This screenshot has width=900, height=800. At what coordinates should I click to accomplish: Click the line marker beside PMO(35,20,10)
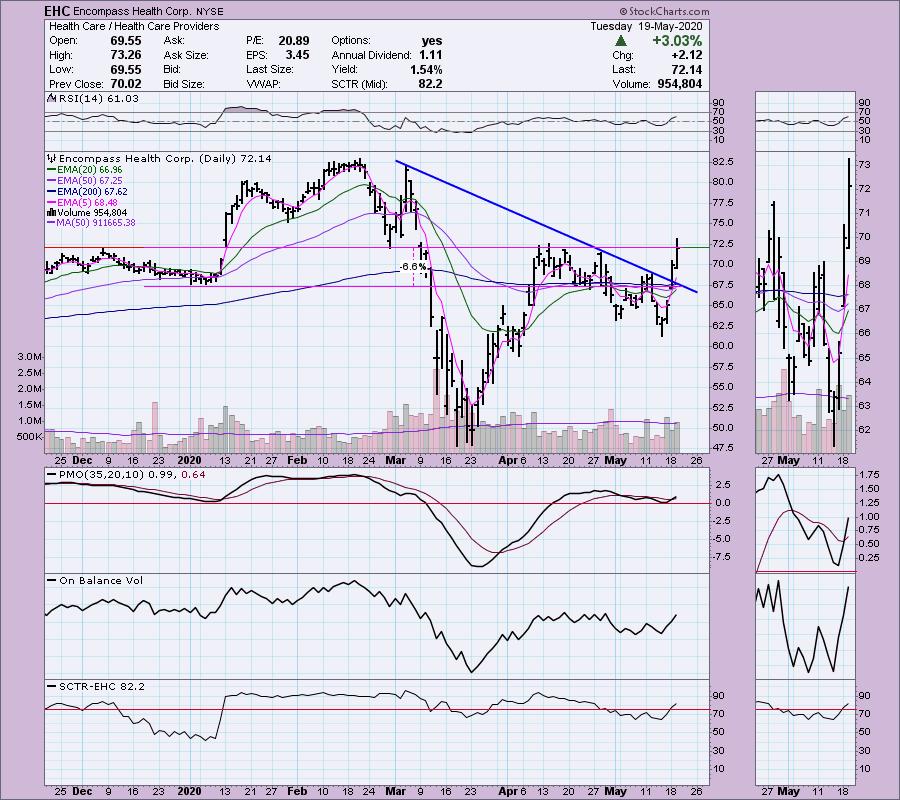coord(52,475)
